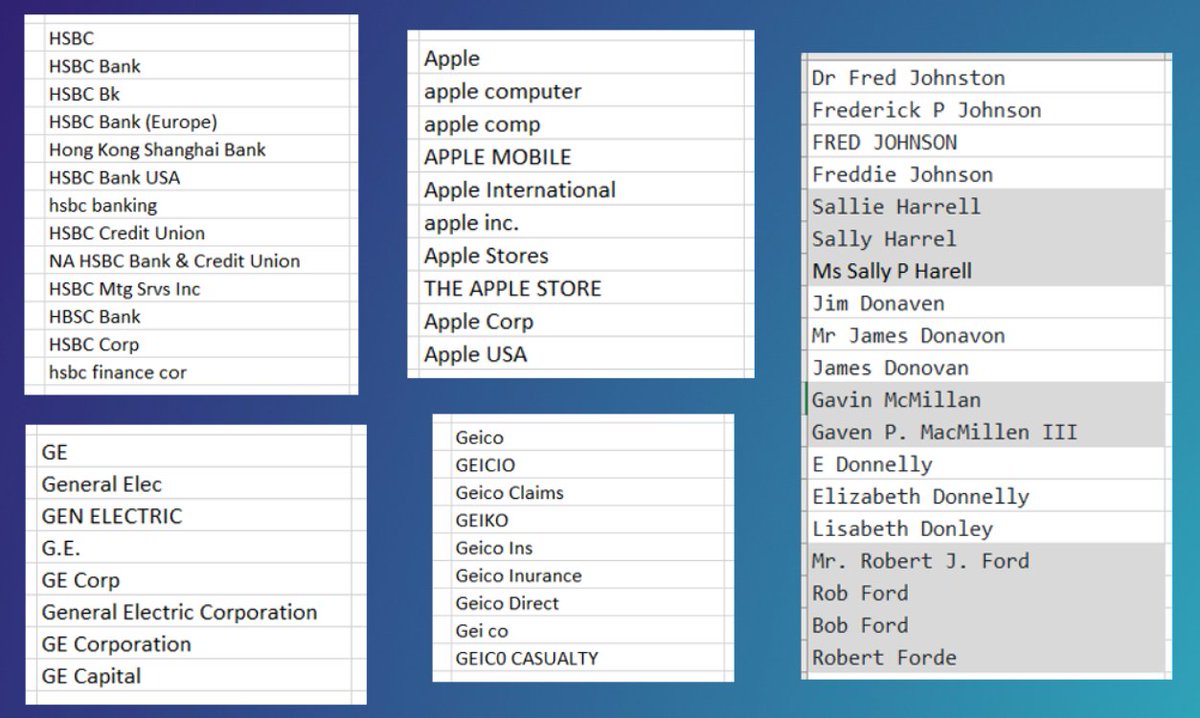The height and width of the screenshot is (718, 1200).
Task: Click the 'GE Corp' cell
Action: 196,581
